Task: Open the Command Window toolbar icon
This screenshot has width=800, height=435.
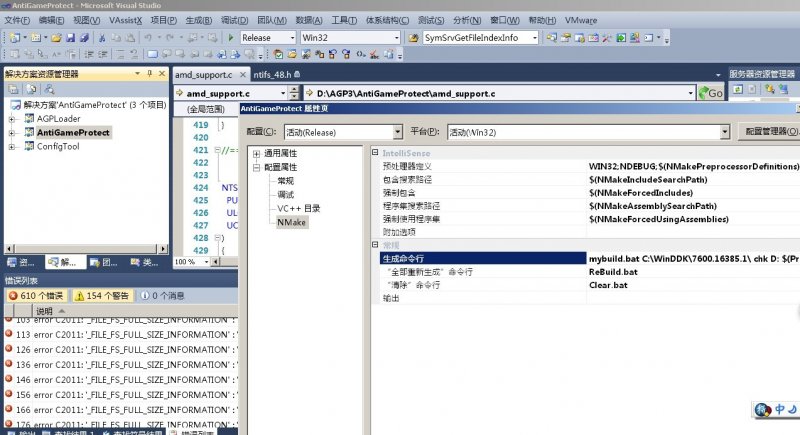Action: [x=648, y=38]
